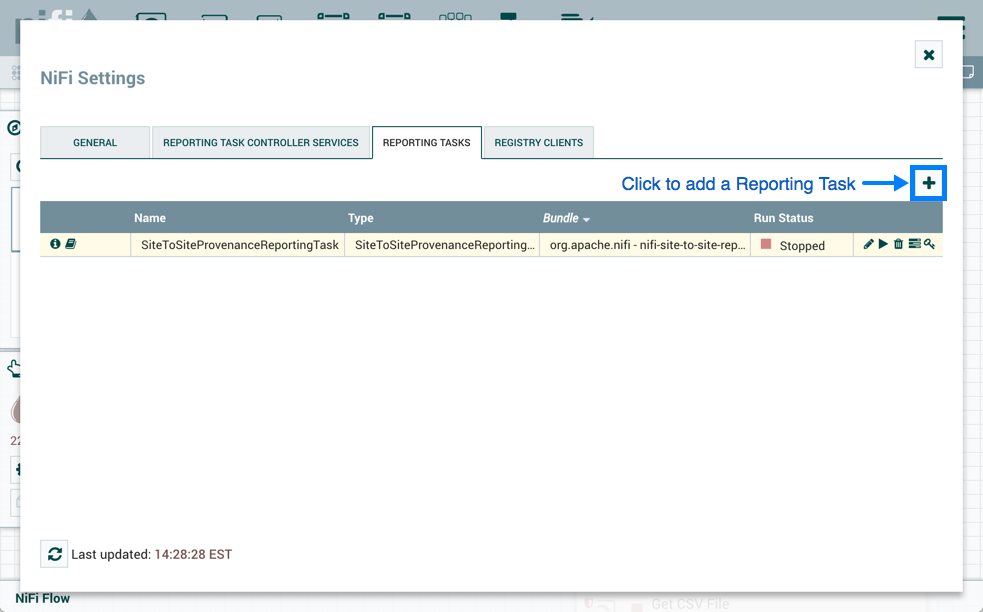Switch to the General tab

(95, 143)
